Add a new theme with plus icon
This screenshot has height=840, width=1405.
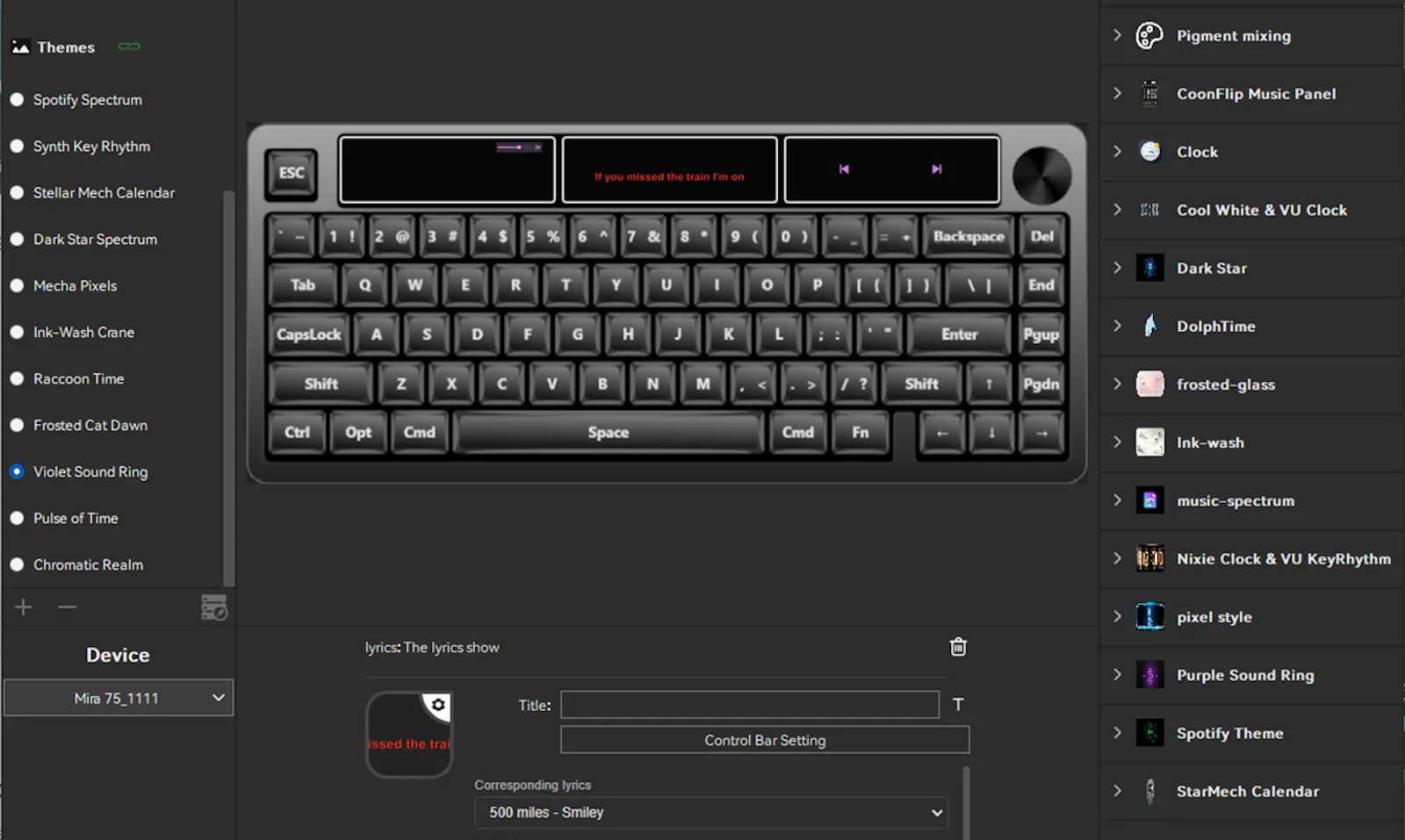[x=24, y=607]
